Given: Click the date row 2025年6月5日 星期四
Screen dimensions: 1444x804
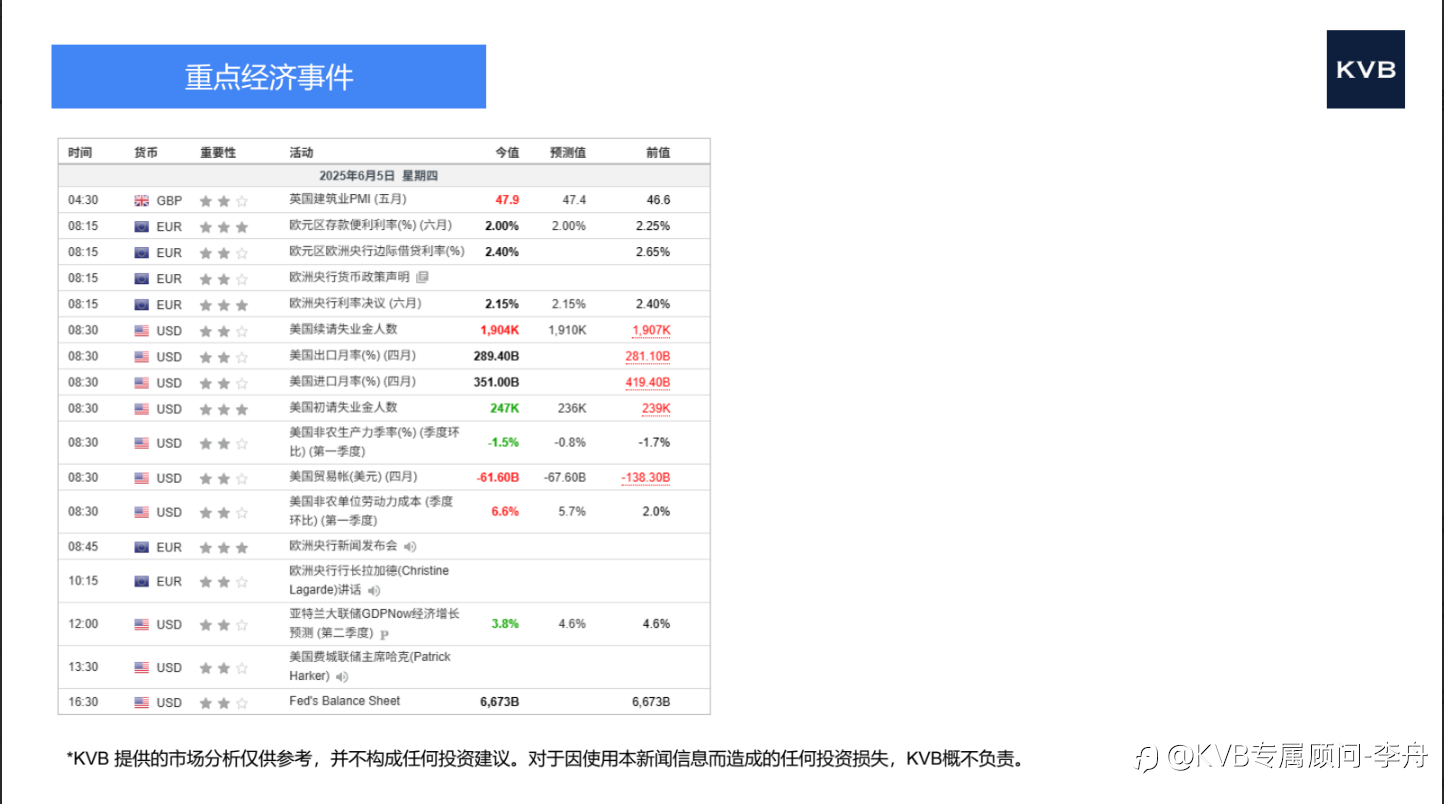Looking at the screenshot, I should click(384, 176).
